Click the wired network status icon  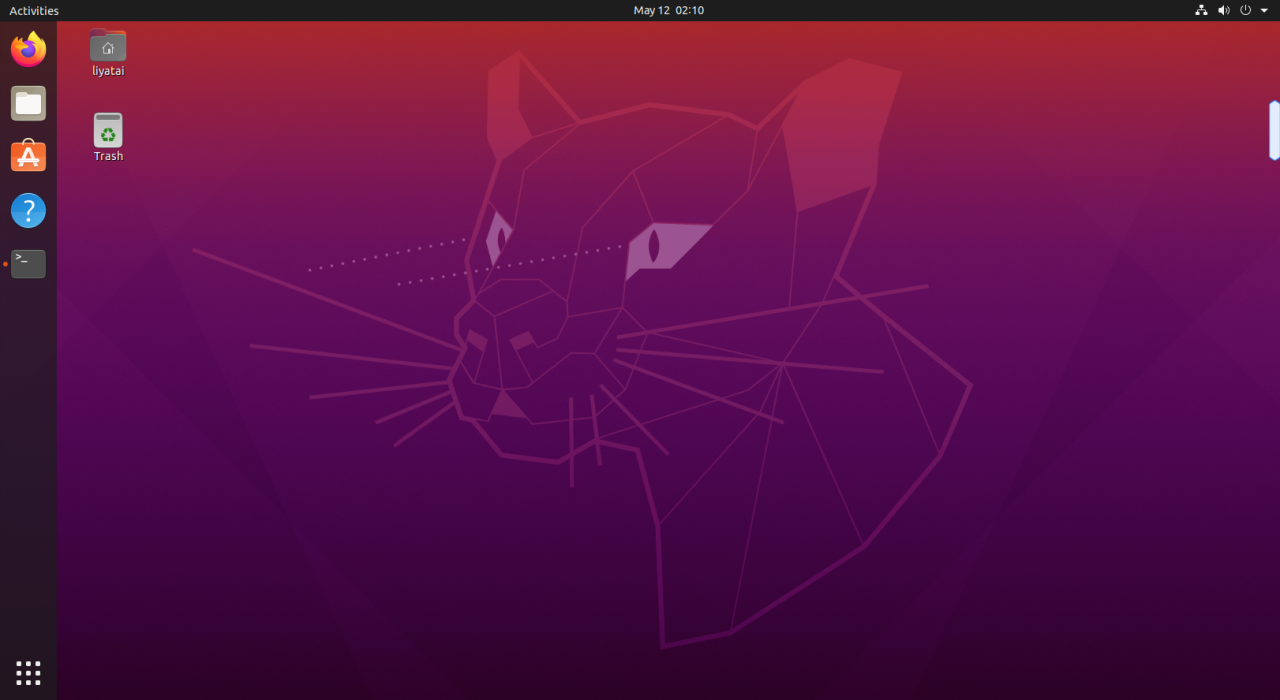click(1201, 10)
